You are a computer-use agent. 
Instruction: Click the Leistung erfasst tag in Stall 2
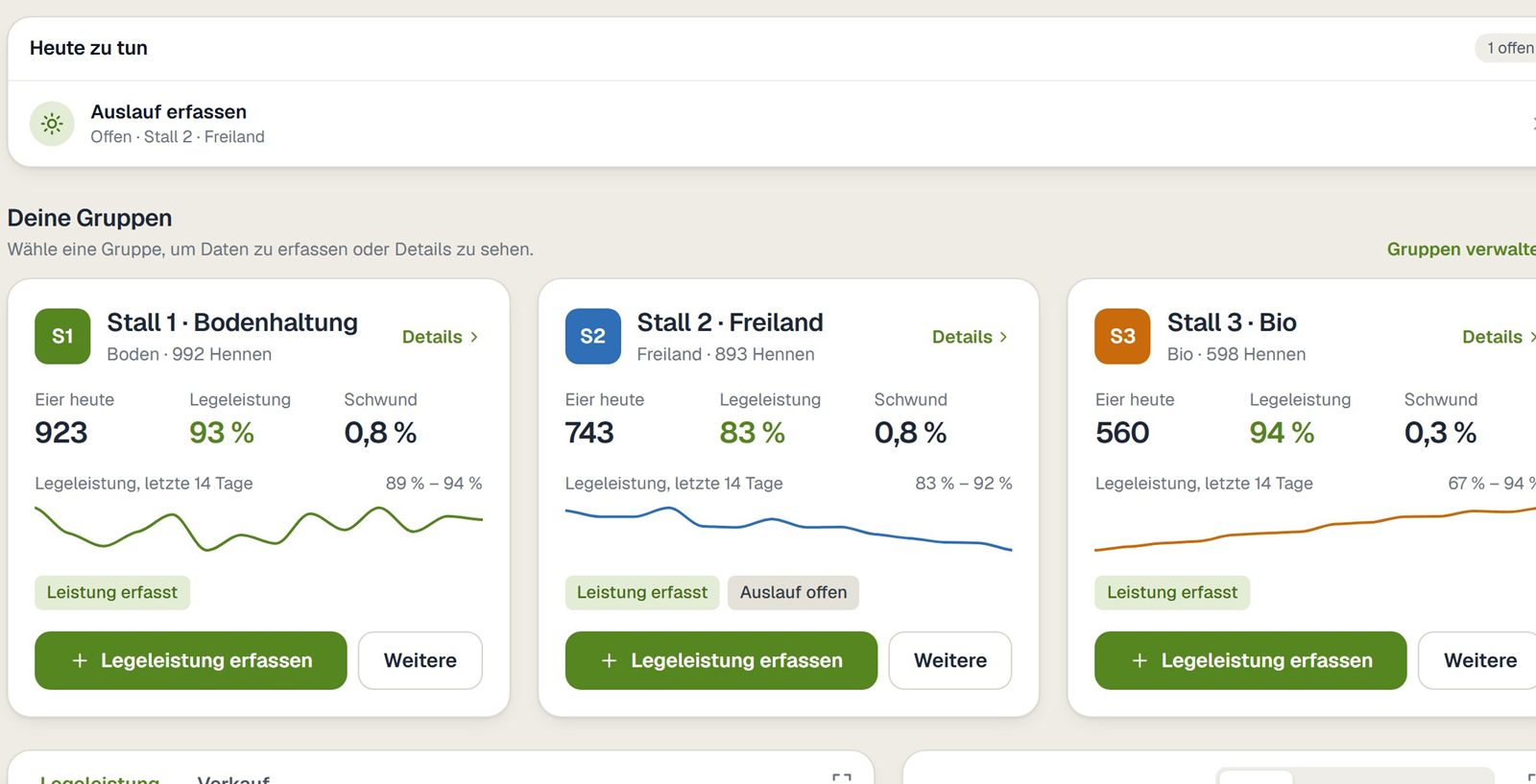(x=642, y=593)
